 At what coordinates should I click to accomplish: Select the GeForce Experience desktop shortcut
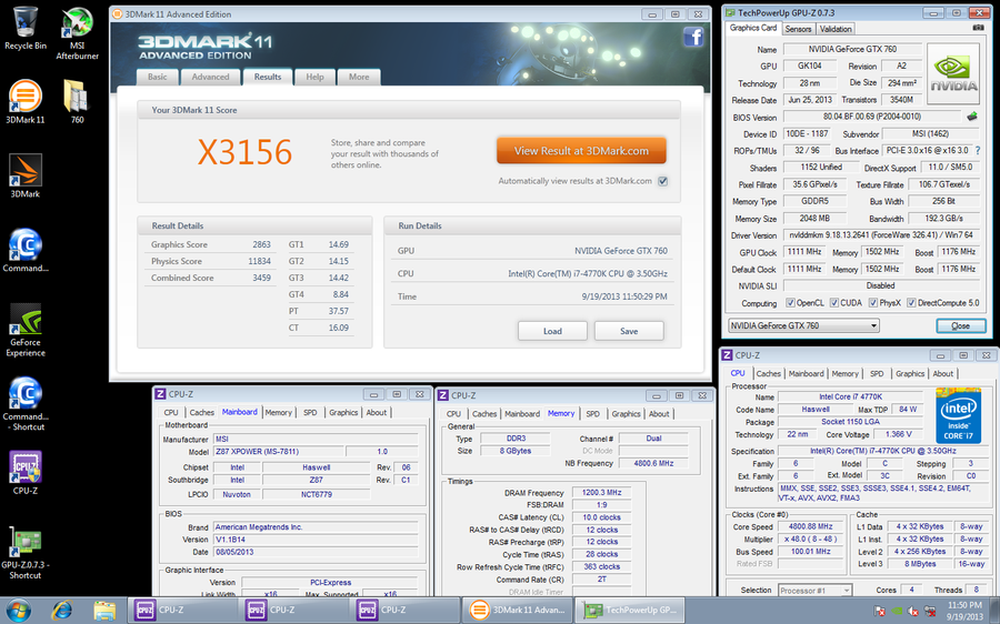coord(26,329)
